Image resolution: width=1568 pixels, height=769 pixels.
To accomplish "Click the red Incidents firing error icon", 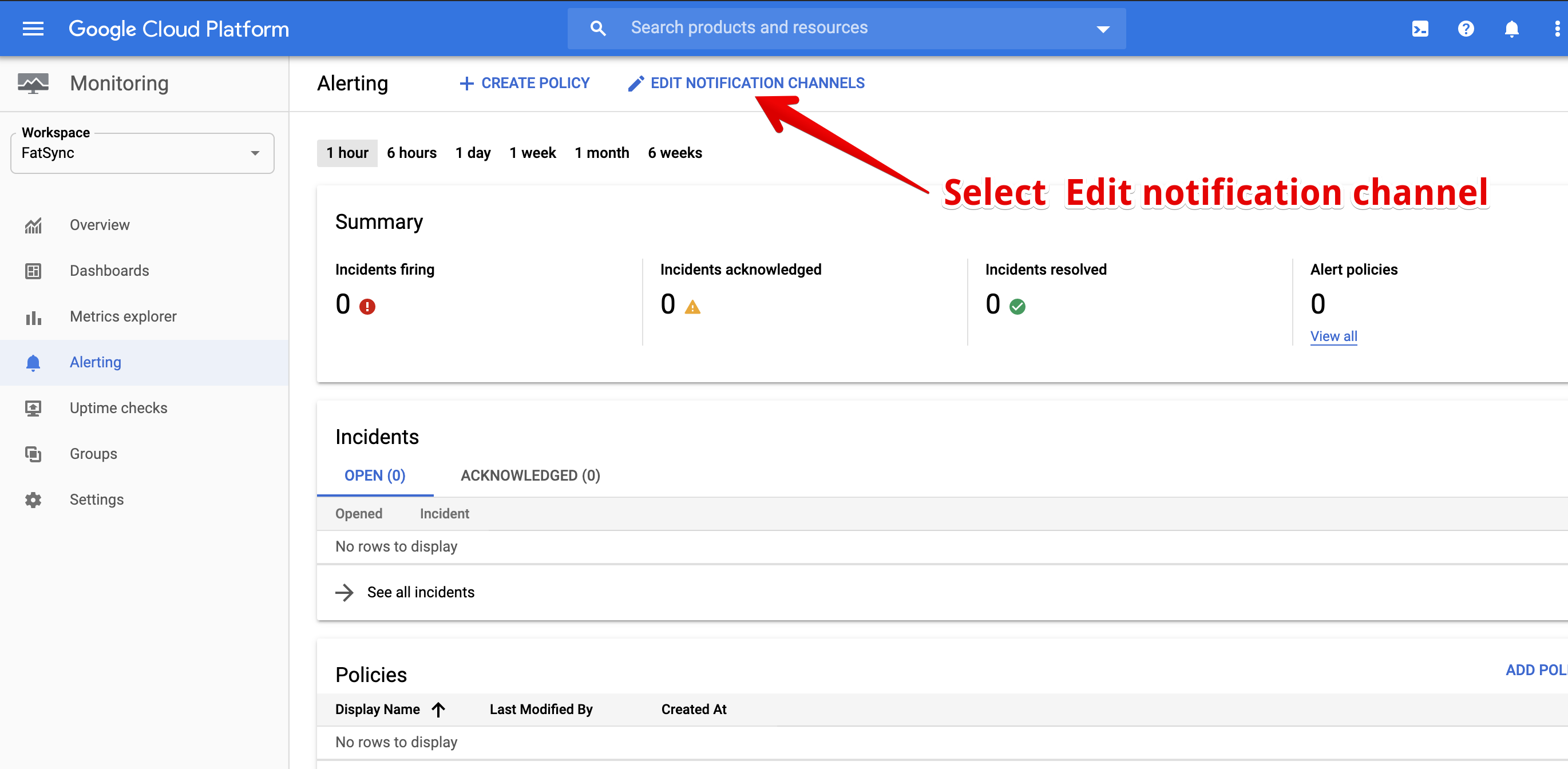I will [x=367, y=306].
